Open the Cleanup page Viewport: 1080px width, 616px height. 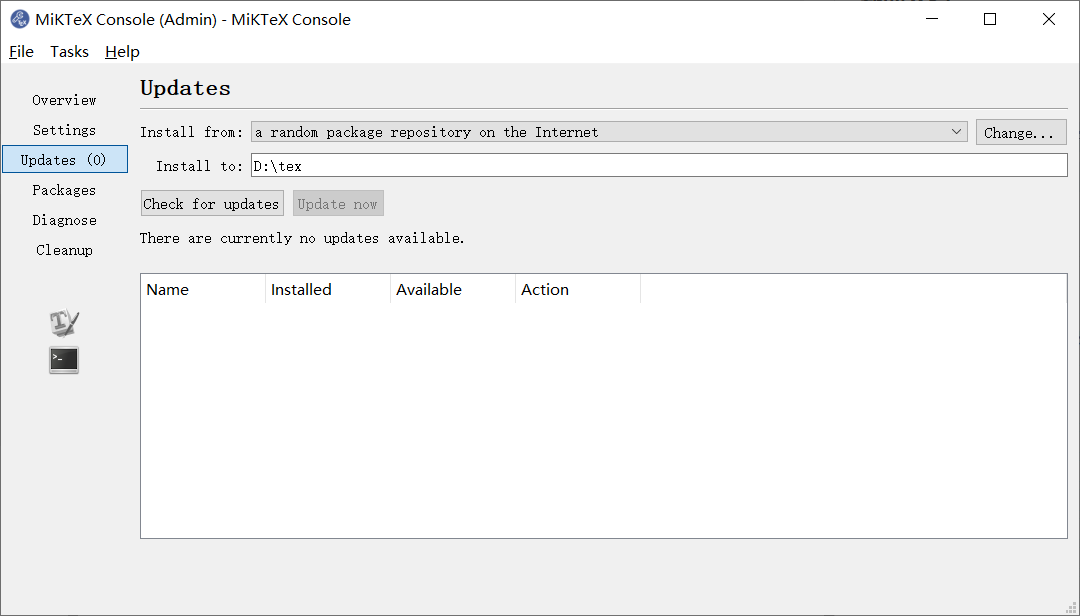tap(64, 249)
